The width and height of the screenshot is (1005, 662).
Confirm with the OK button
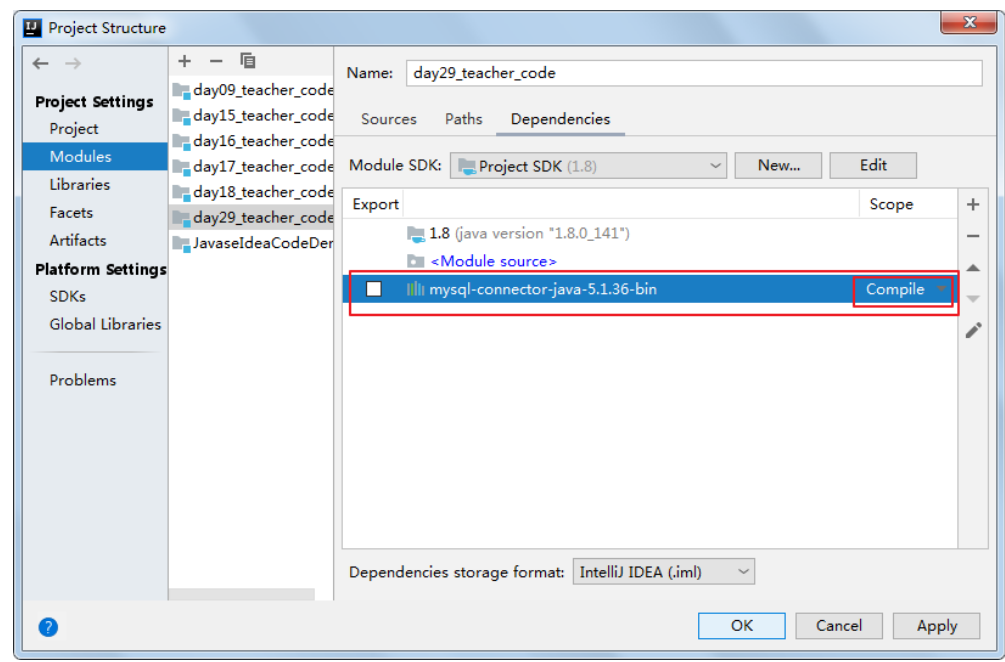coord(742,625)
